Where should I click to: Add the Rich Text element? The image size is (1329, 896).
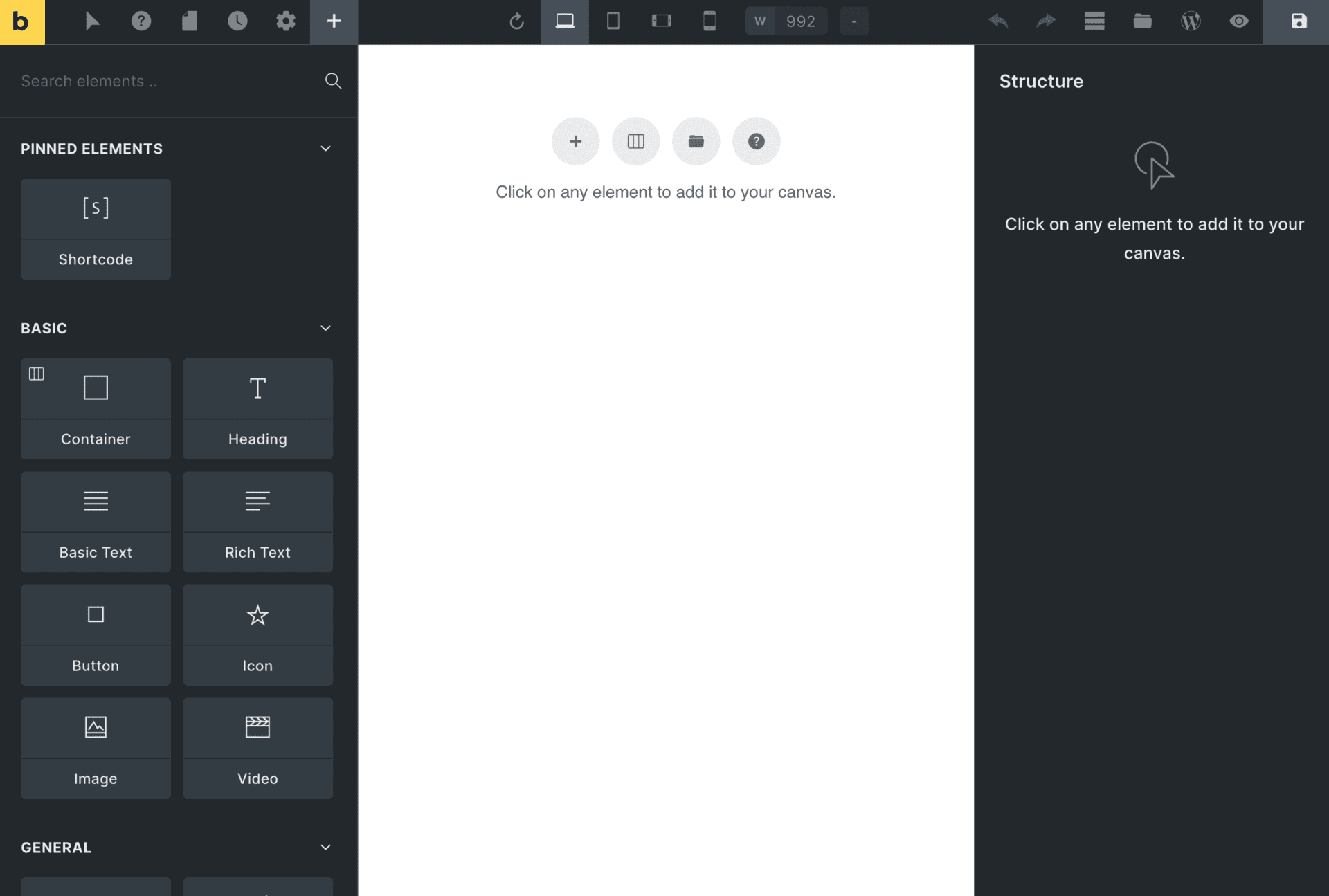[x=257, y=522]
